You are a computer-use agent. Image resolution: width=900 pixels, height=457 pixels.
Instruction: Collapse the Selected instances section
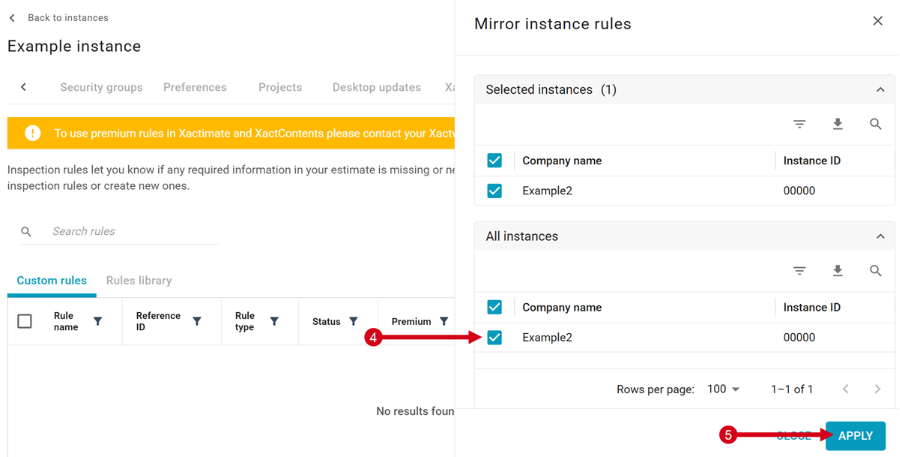880,90
